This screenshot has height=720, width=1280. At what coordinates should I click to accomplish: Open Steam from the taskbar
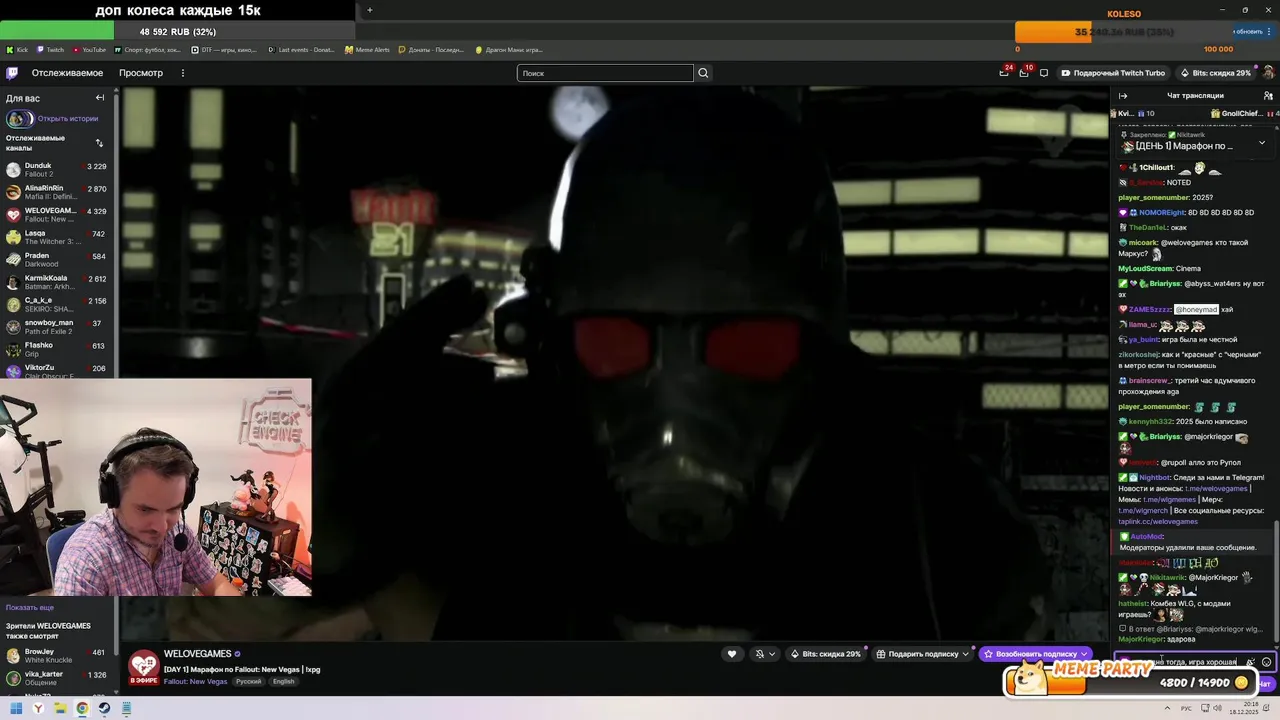(104, 708)
